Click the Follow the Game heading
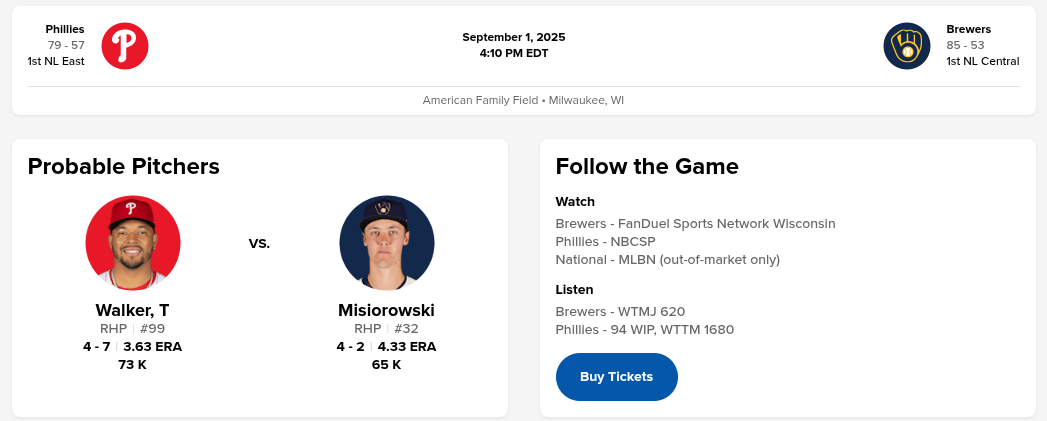 [x=647, y=166]
